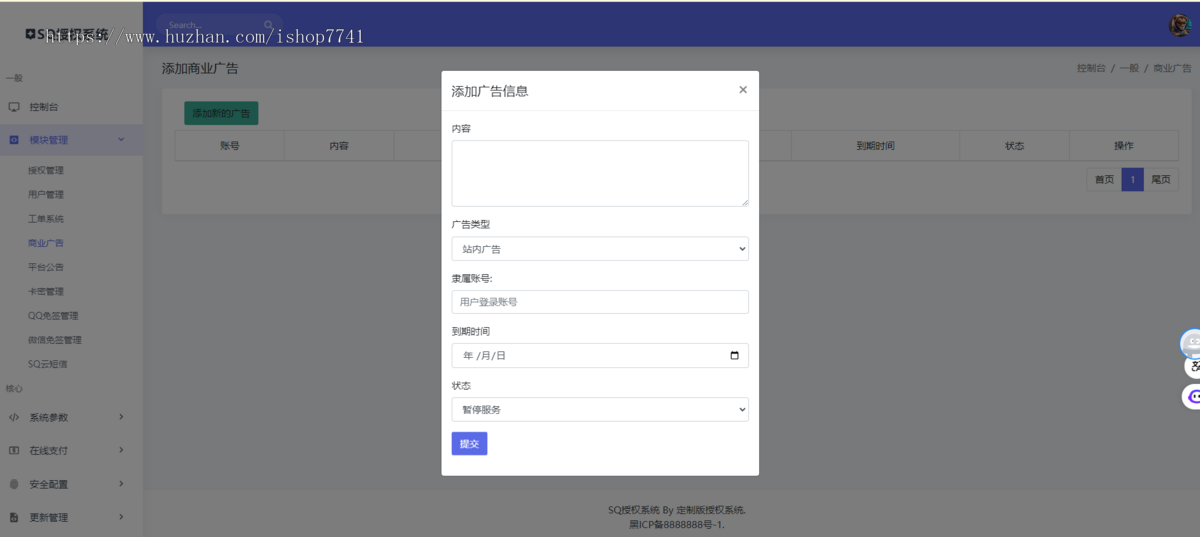Open QQ免签管理 submenu item
Screen dimensions: 1200x537
pyautogui.click(x=53, y=316)
